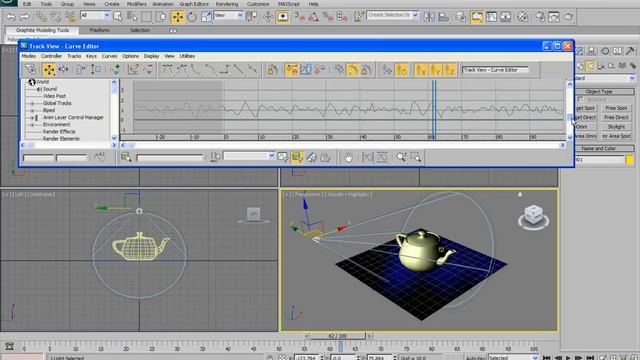The image size is (640, 360).
Task: Activate the Select and Rotate tool
Action: pos(192,17)
